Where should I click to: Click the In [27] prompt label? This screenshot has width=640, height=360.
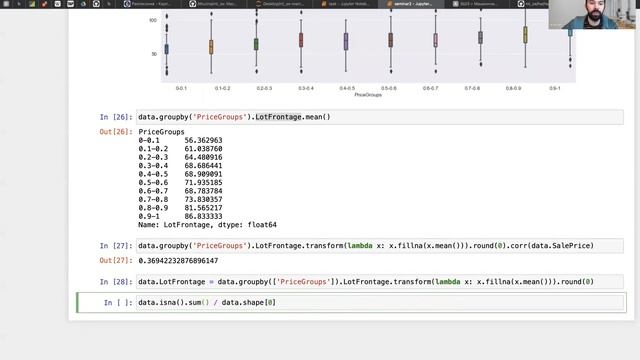[x=116, y=246]
